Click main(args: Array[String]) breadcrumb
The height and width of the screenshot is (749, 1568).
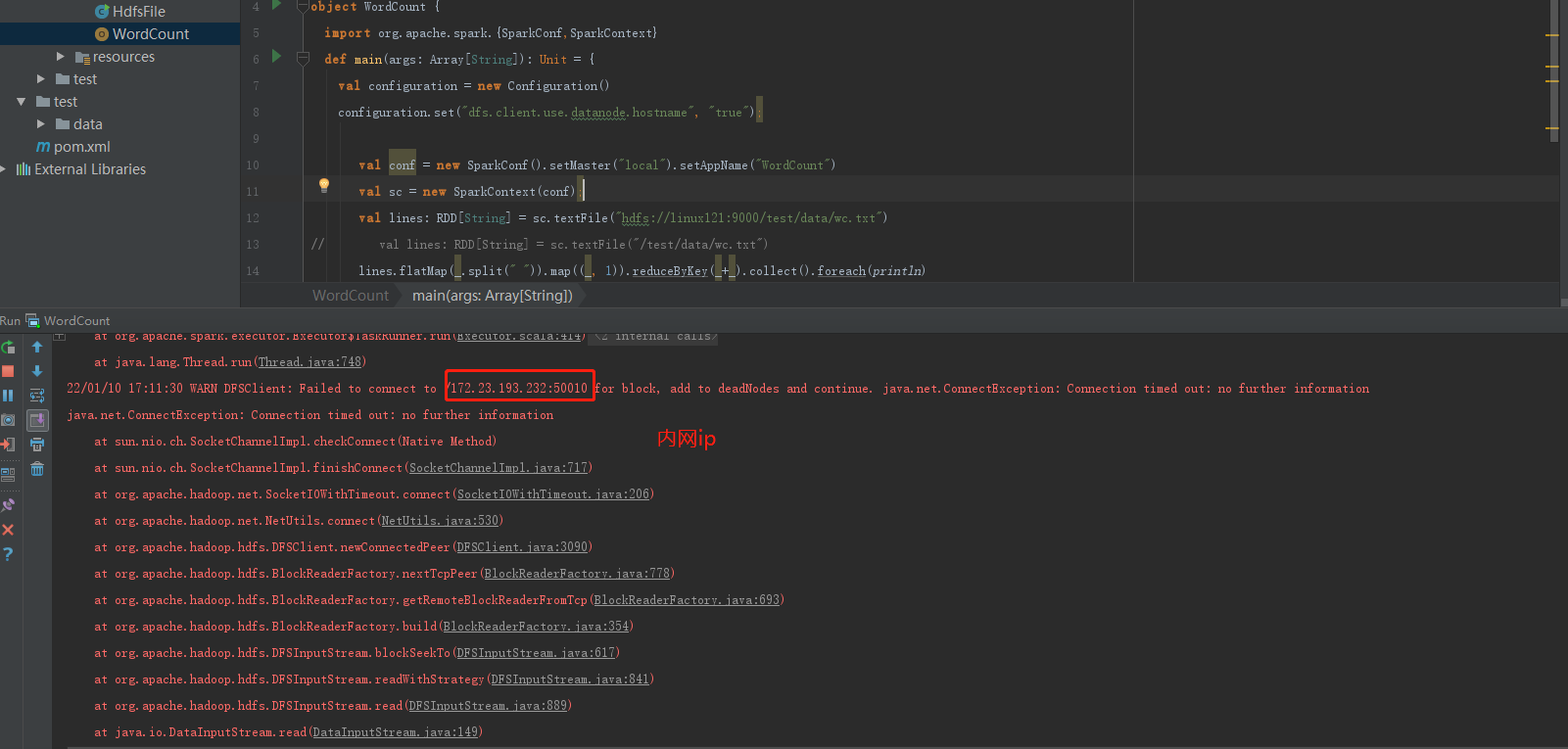tap(493, 296)
